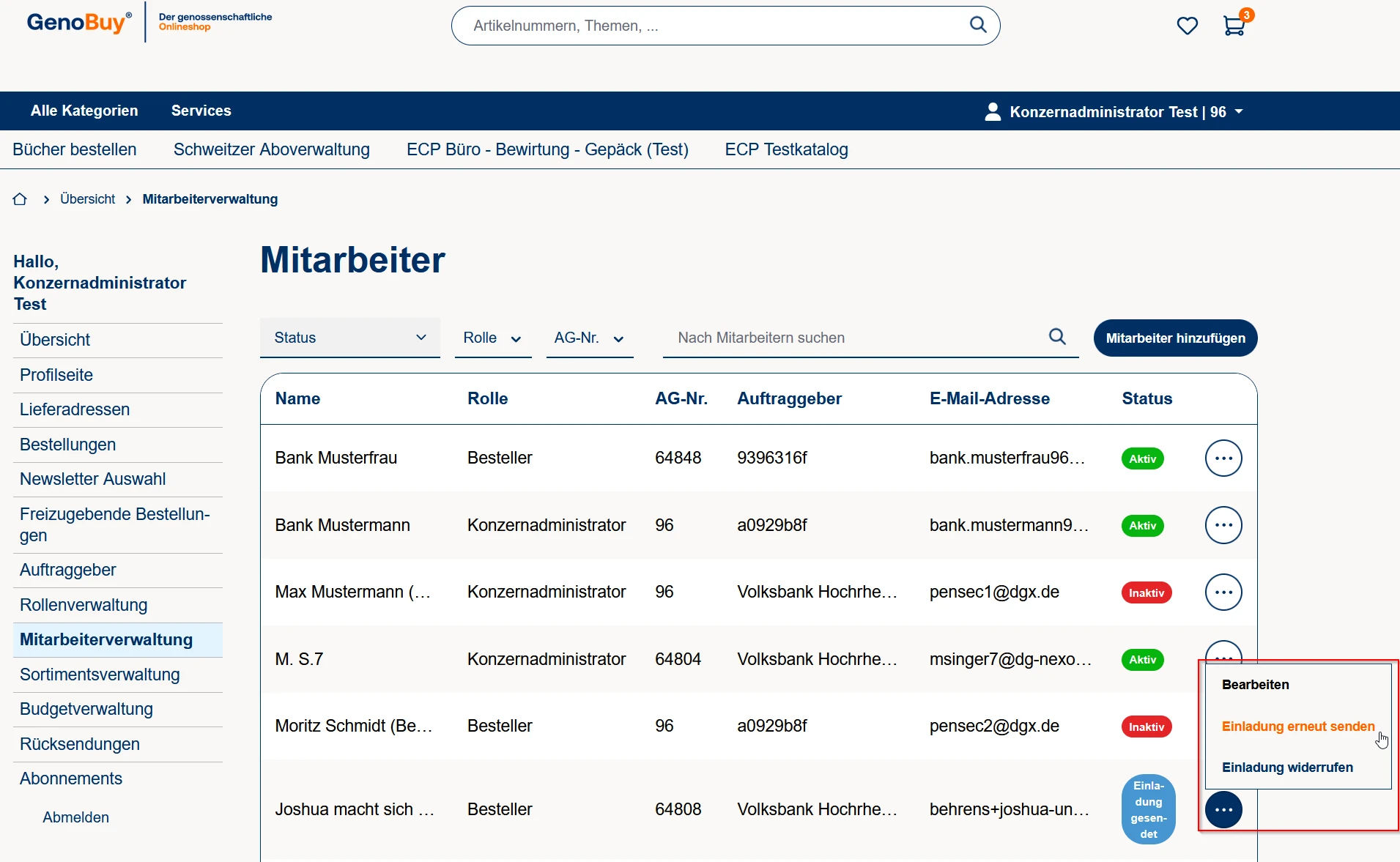Screen dimensions: 1400x862
Task: Click the Mitarbeiter hinzufügen button
Action: (x=1175, y=338)
